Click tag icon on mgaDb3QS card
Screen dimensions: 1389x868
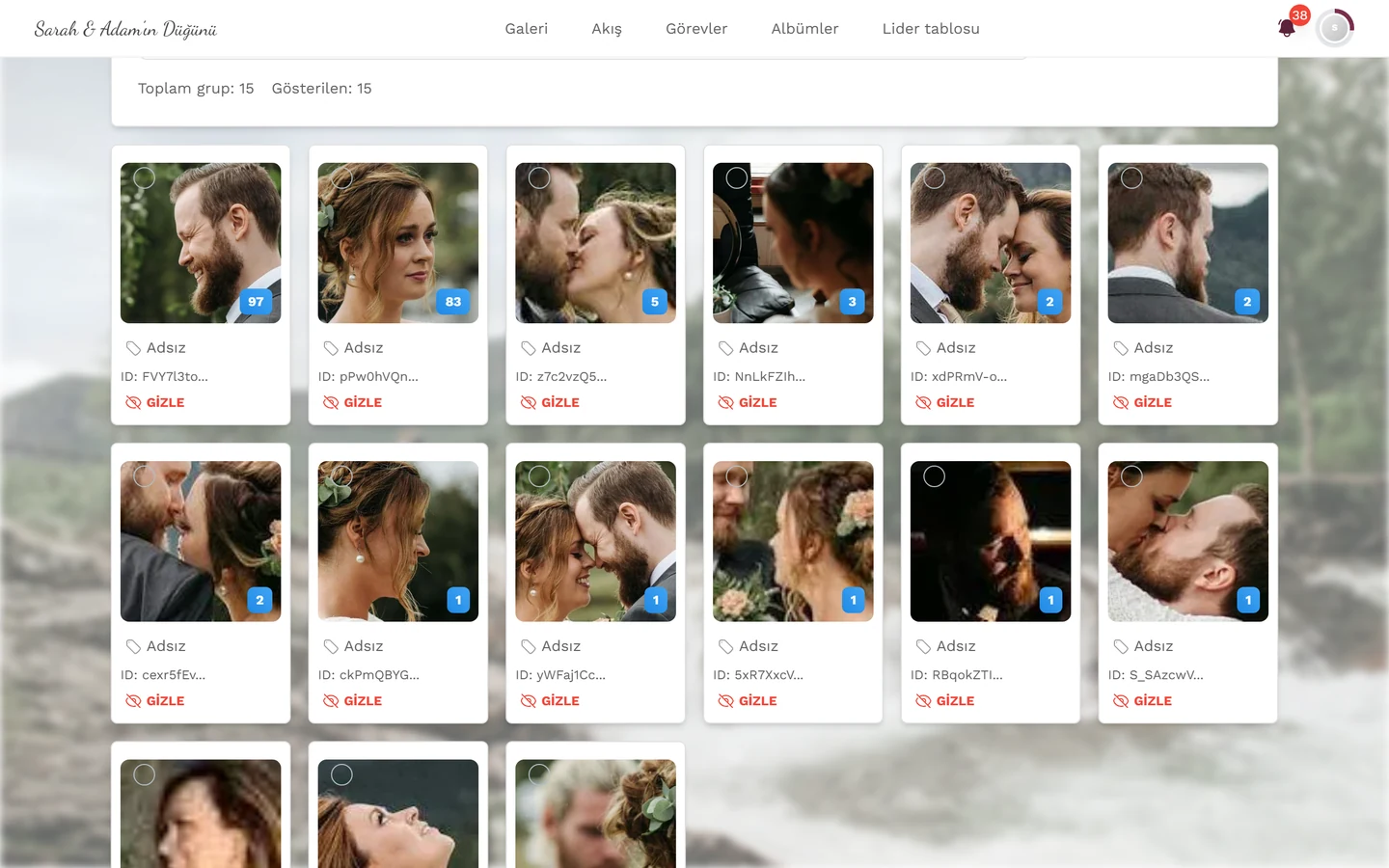point(1121,348)
